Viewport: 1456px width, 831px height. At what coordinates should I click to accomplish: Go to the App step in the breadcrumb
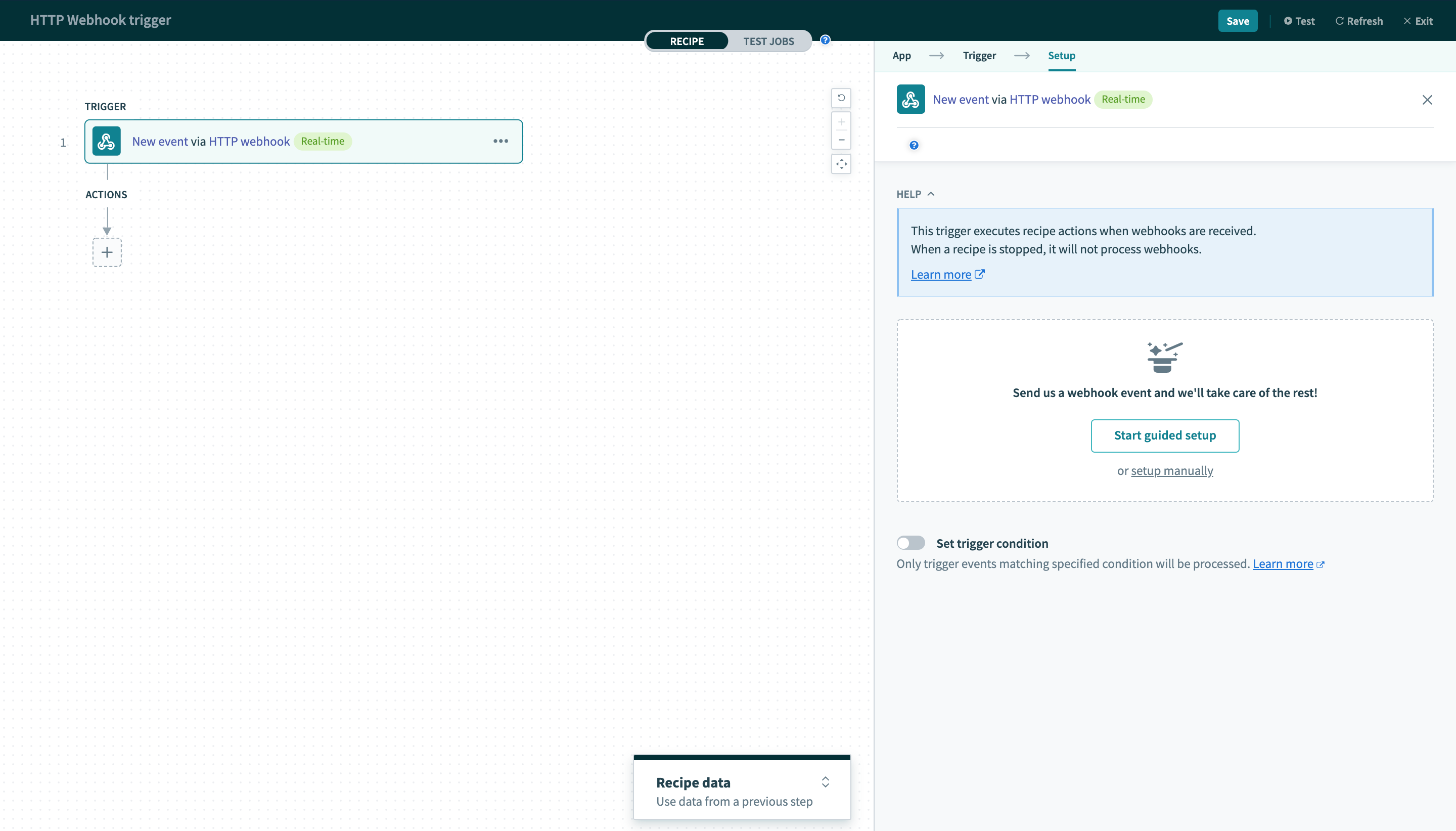[x=902, y=55]
